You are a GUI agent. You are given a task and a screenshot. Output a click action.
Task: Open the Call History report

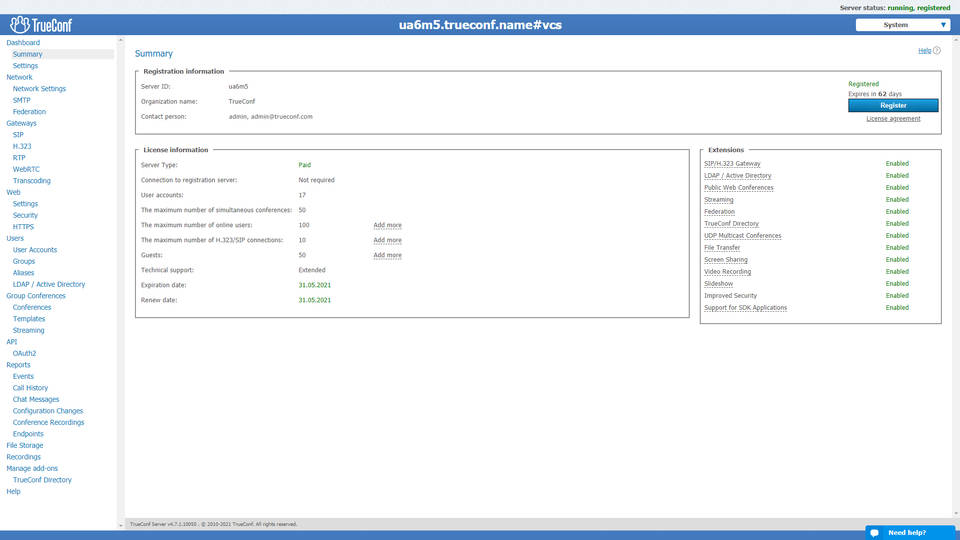[x=30, y=388]
